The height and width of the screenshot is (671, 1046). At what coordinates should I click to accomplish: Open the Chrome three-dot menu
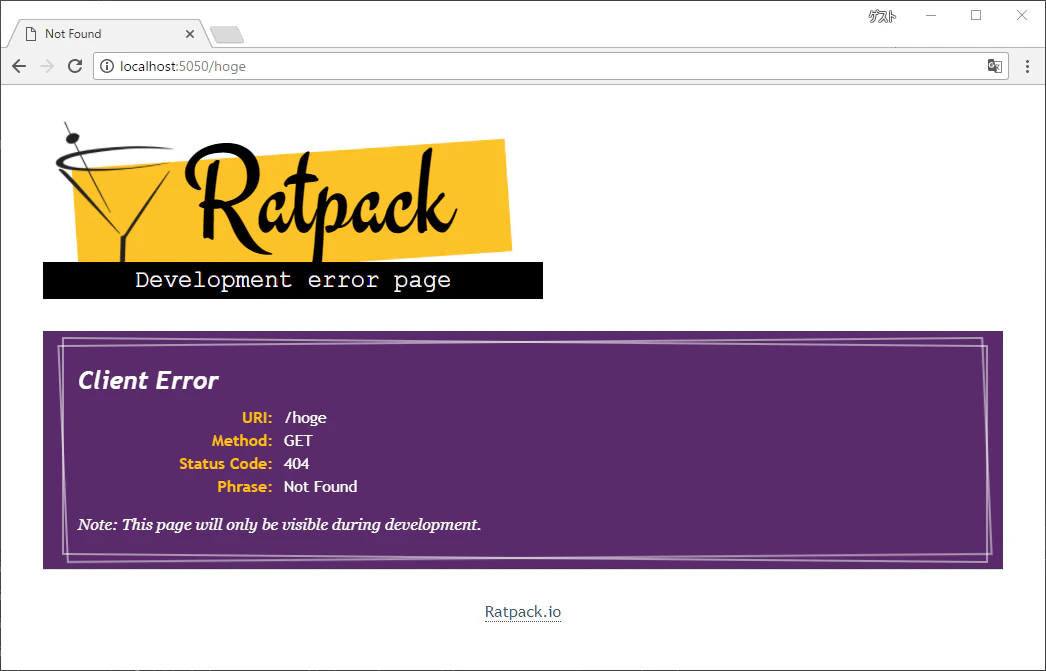point(1027,66)
